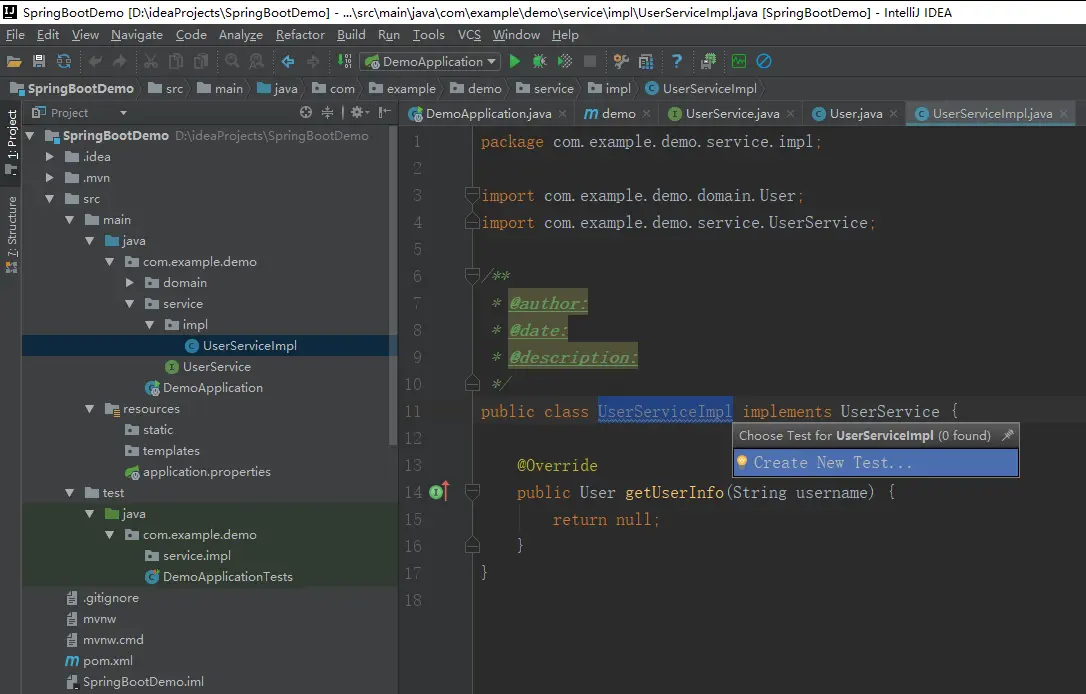Open the Refactor menu
Image resolution: width=1086 pixels, height=694 pixels.
pos(300,35)
